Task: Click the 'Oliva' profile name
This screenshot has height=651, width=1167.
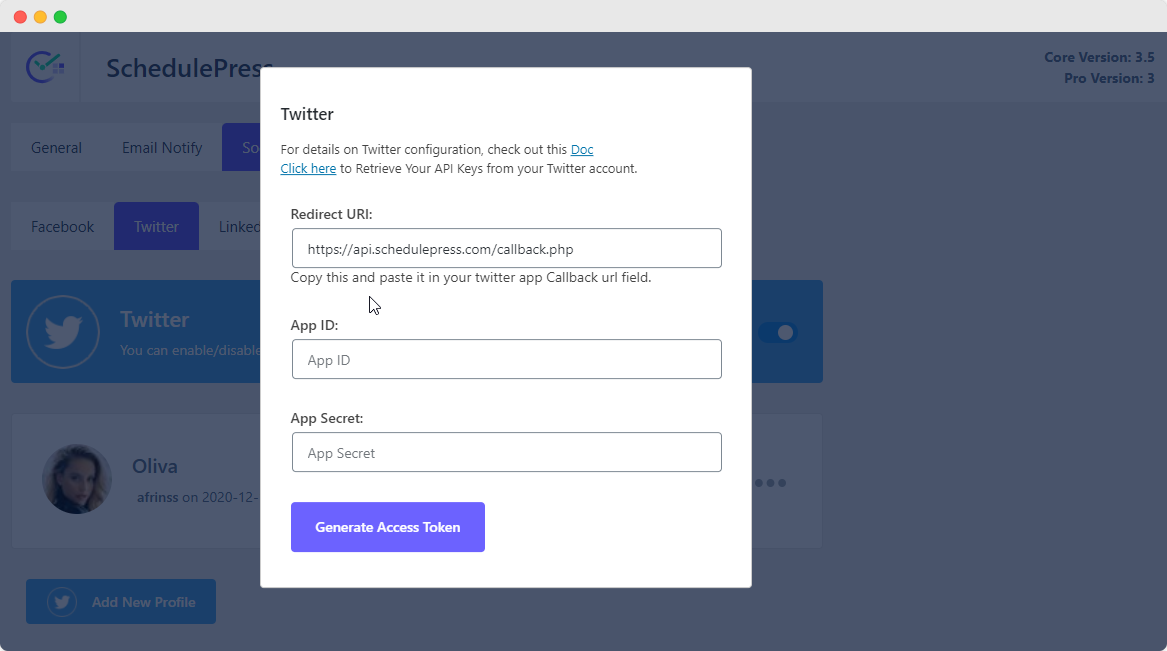Action: coord(155,466)
